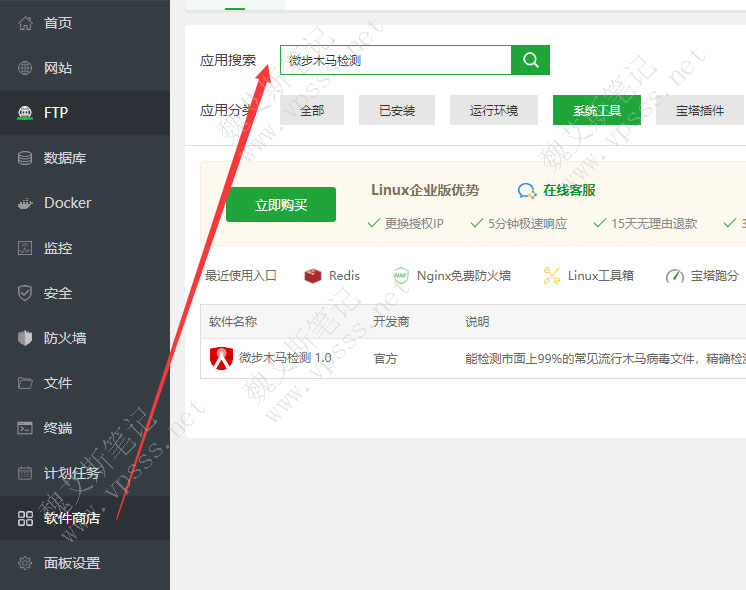Click the Linux toolbox icon
This screenshot has height=590, width=746.
[x=551, y=275]
